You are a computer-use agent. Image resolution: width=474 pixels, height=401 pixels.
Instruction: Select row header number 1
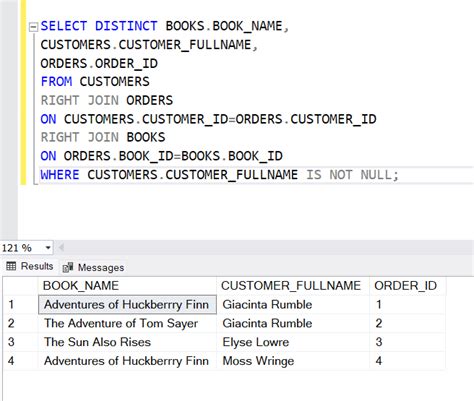21,304
